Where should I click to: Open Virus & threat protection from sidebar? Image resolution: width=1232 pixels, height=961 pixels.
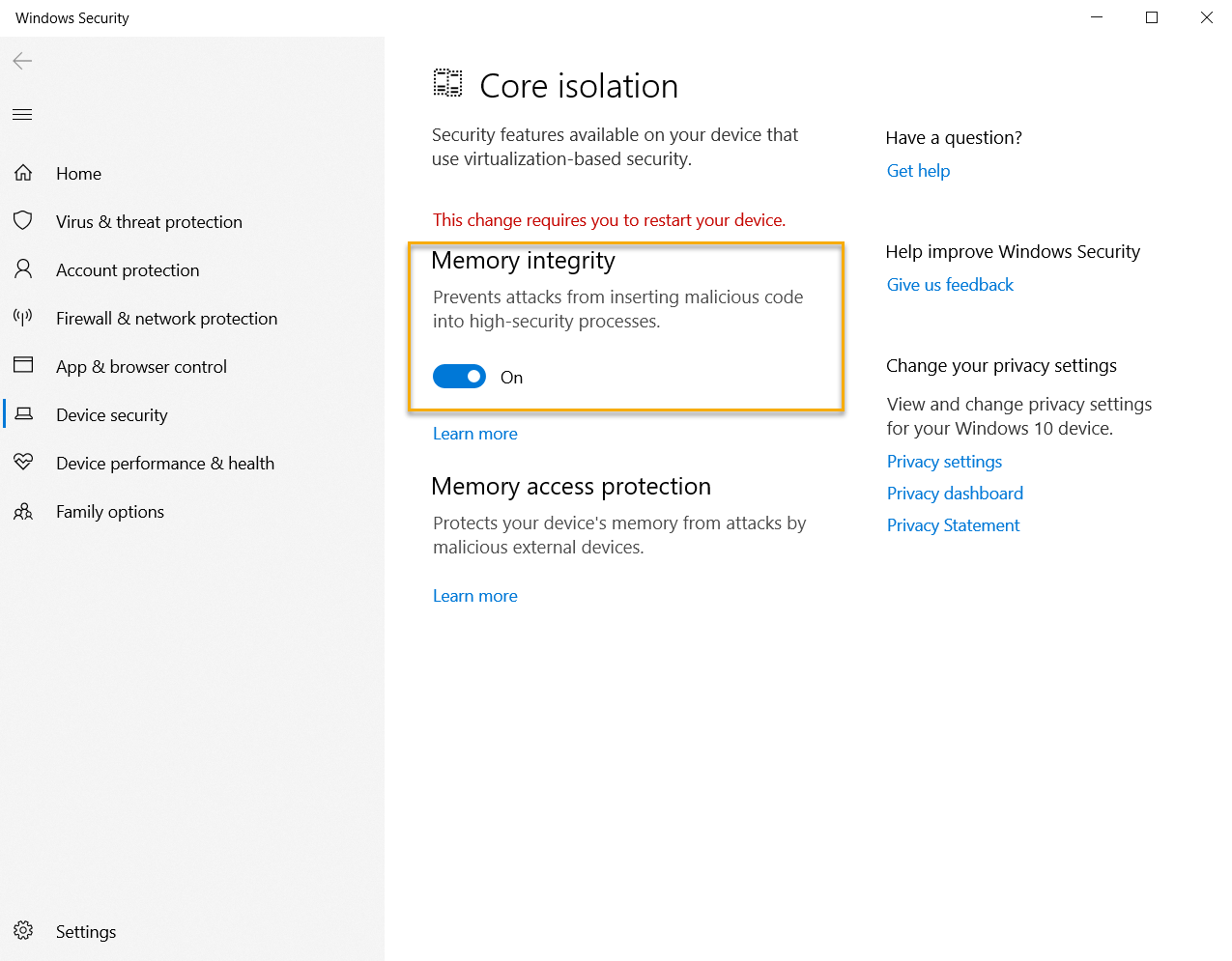pyautogui.click(x=149, y=220)
